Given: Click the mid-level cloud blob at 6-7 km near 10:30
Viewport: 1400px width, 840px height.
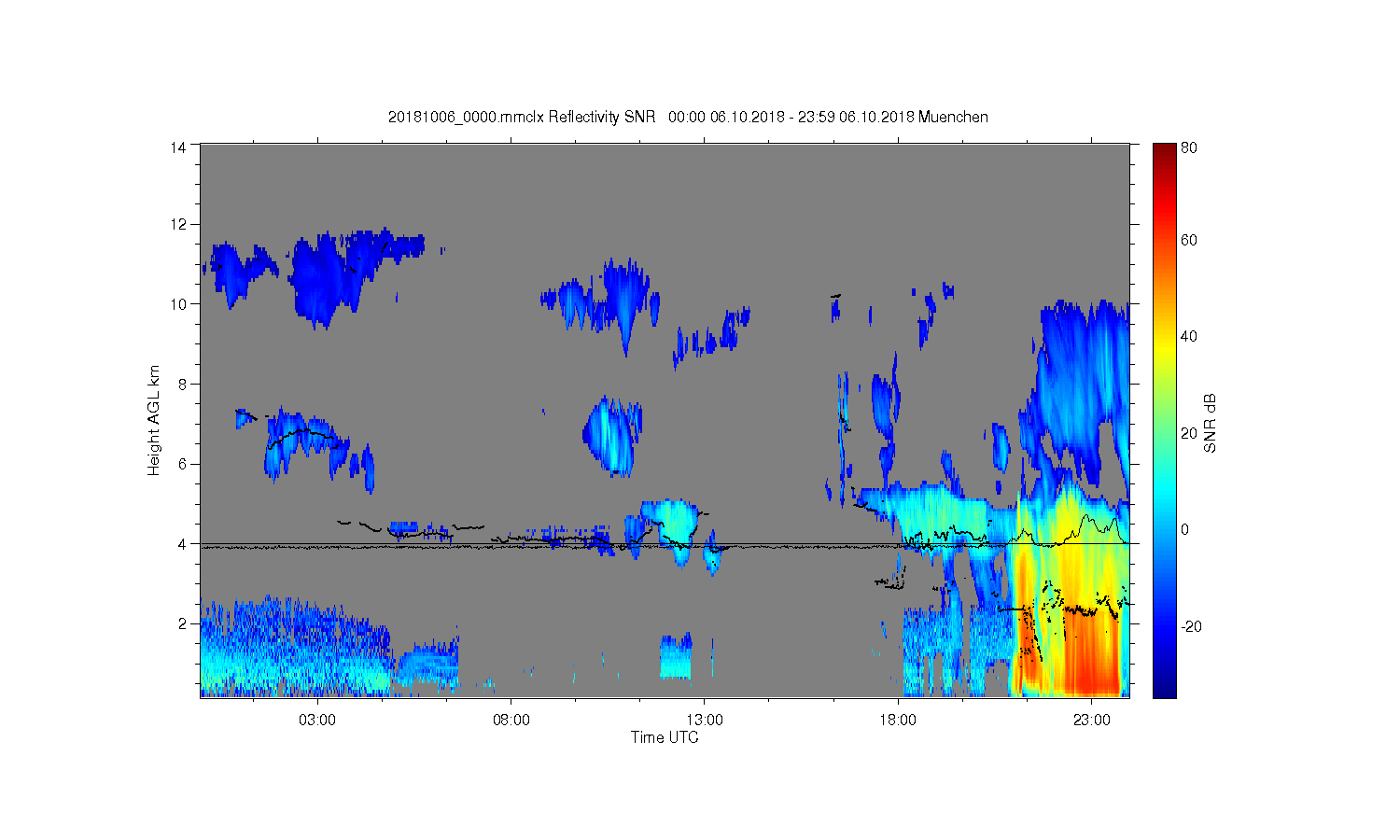Looking at the screenshot, I should pos(611,436).
